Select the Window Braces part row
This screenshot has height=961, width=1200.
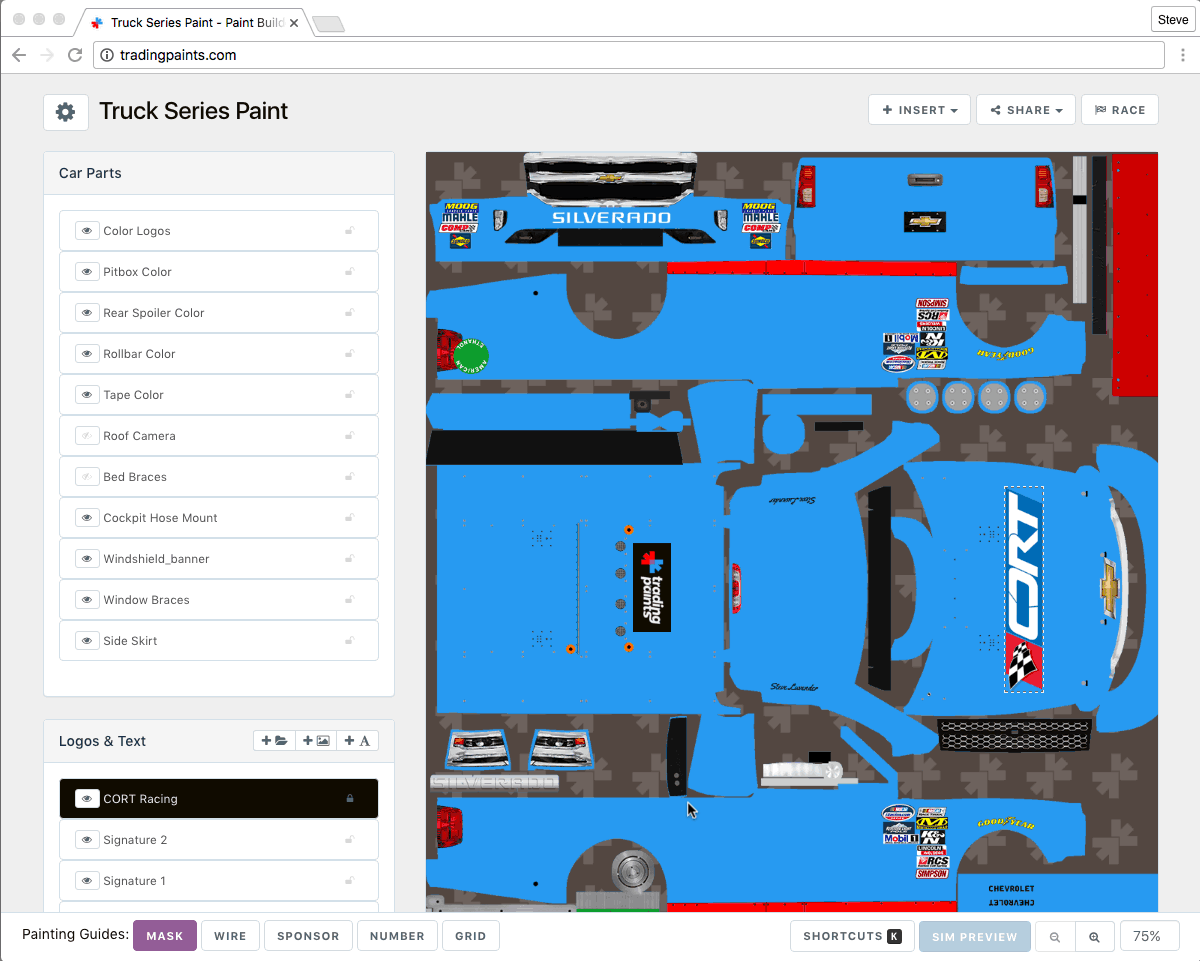219,600
